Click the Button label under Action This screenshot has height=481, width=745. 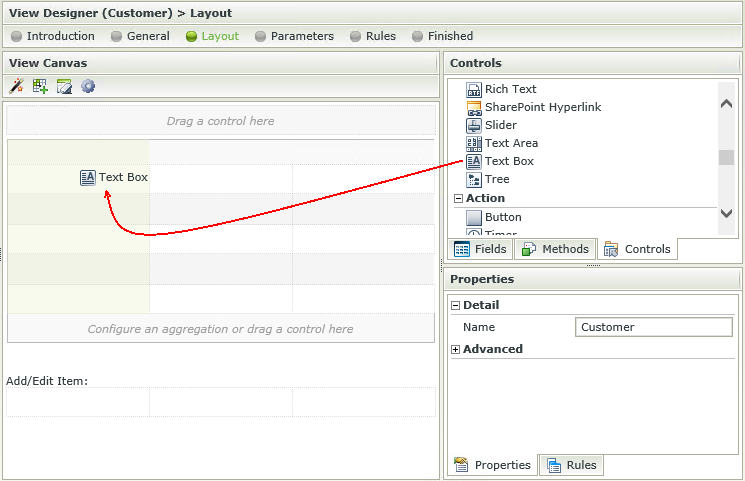coord(503,218)
